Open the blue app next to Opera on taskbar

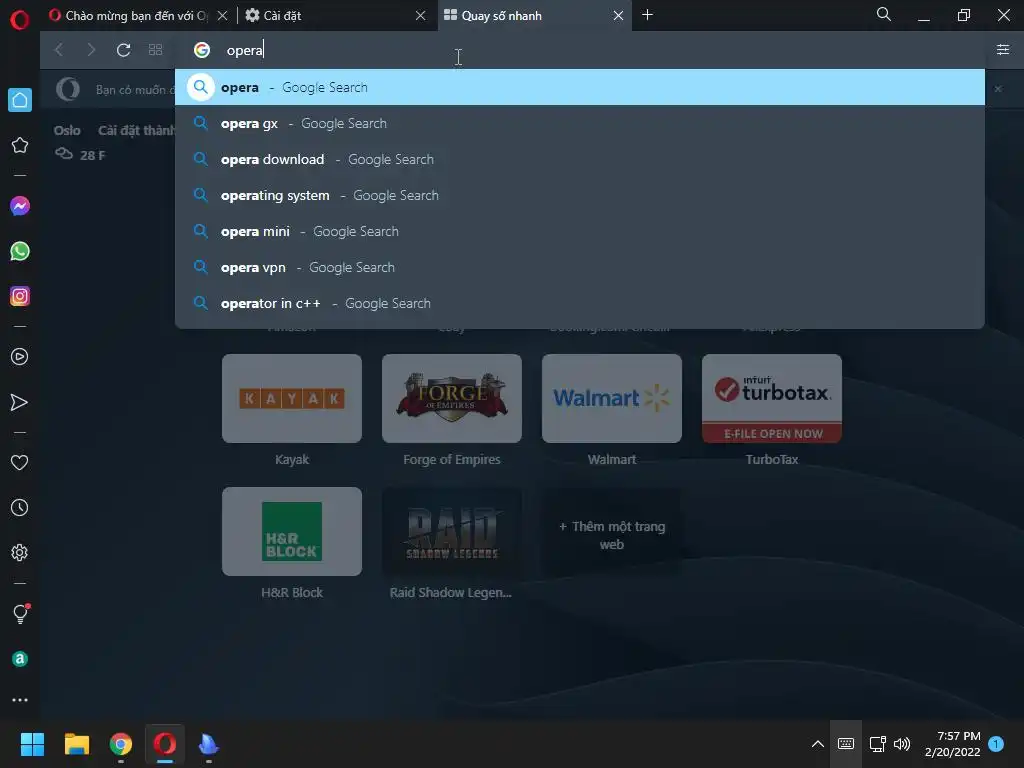[x=208, y=744]
